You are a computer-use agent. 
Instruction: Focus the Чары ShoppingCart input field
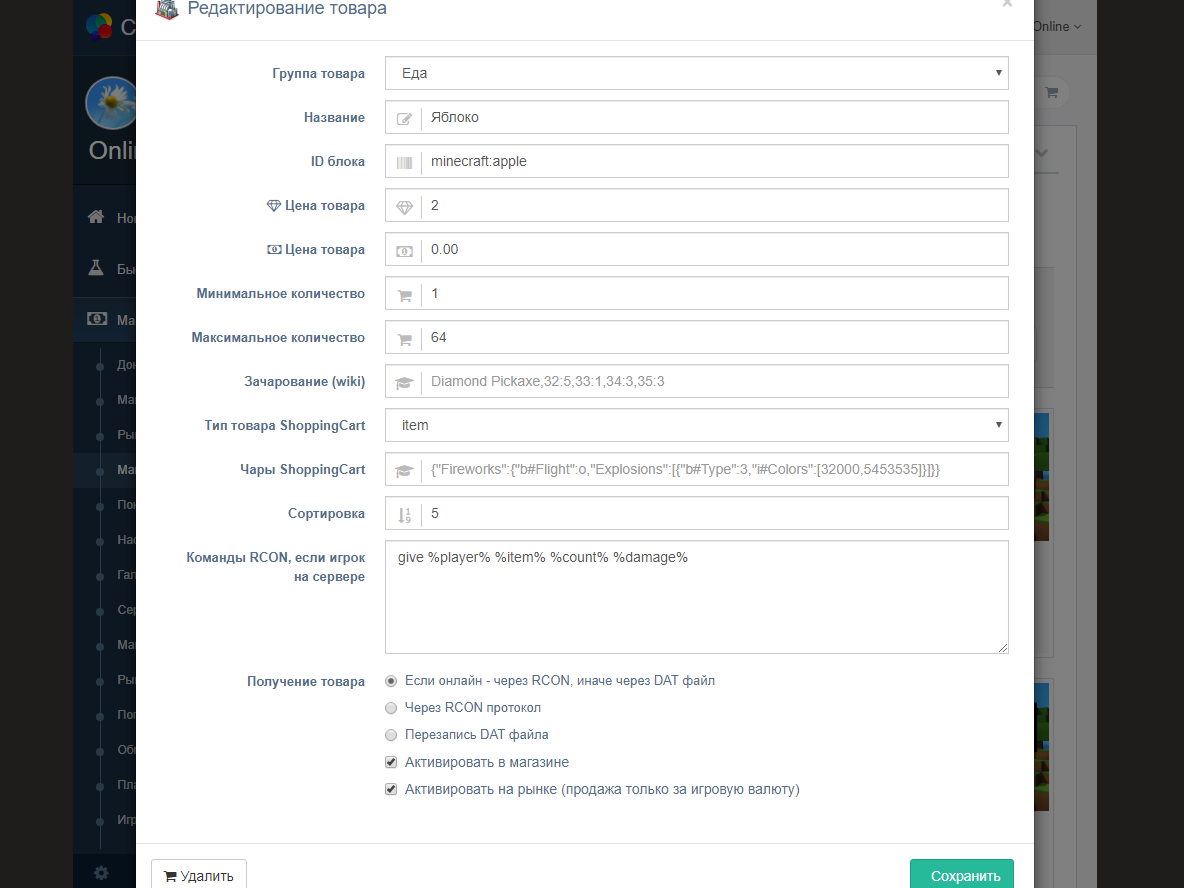pyautogui.click(x=714, y=470)
